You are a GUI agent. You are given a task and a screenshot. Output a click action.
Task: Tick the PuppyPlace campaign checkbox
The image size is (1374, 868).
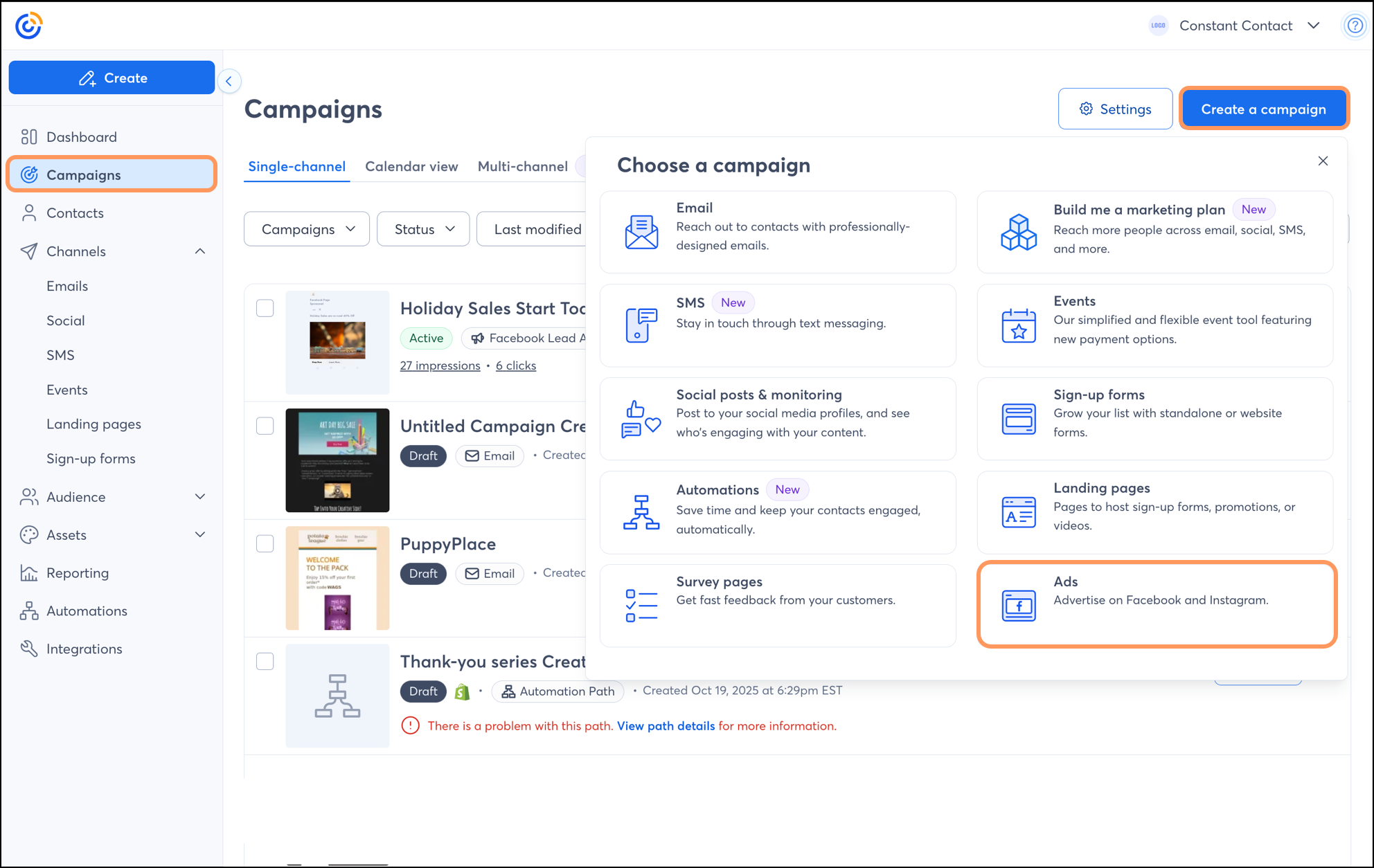[x=265, y=543]
